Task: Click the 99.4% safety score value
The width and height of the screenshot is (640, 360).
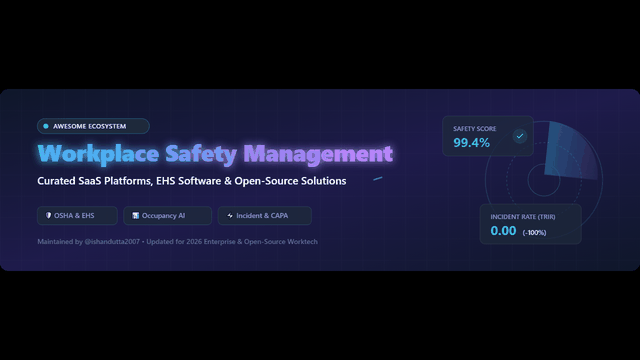Action: (471, 142)
